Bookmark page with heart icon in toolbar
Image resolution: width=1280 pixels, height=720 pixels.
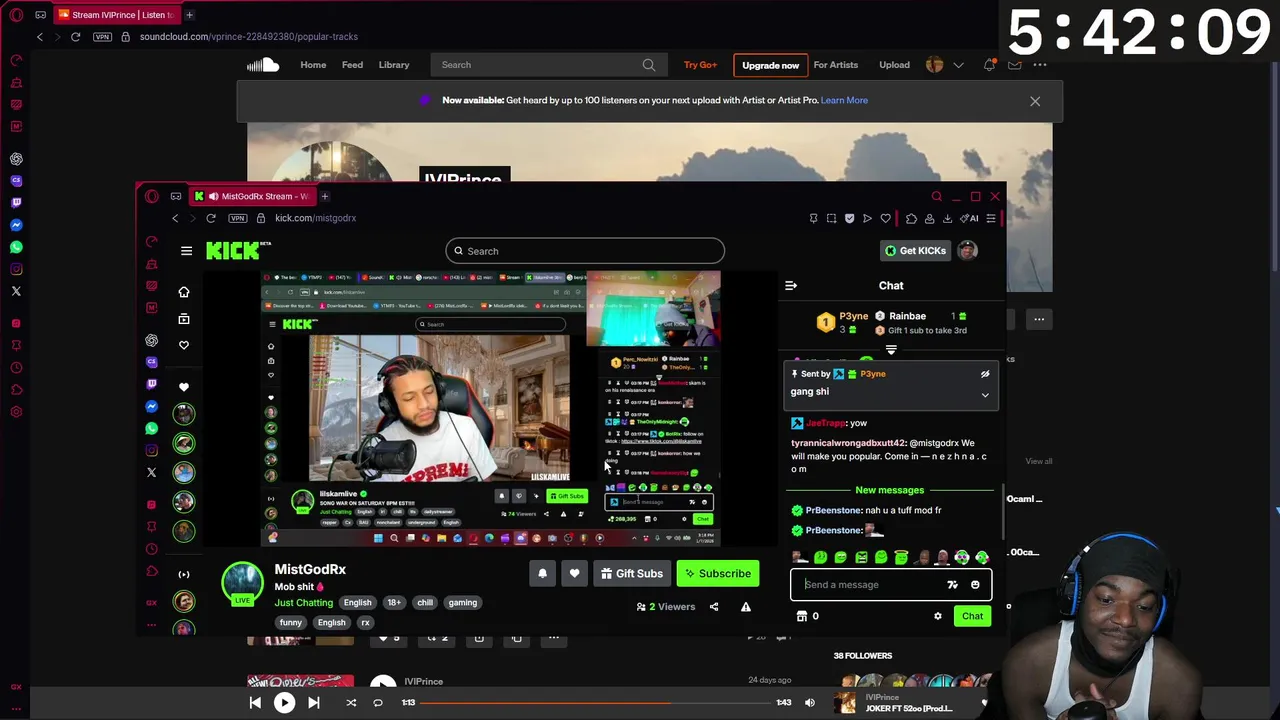coord(885,218)
